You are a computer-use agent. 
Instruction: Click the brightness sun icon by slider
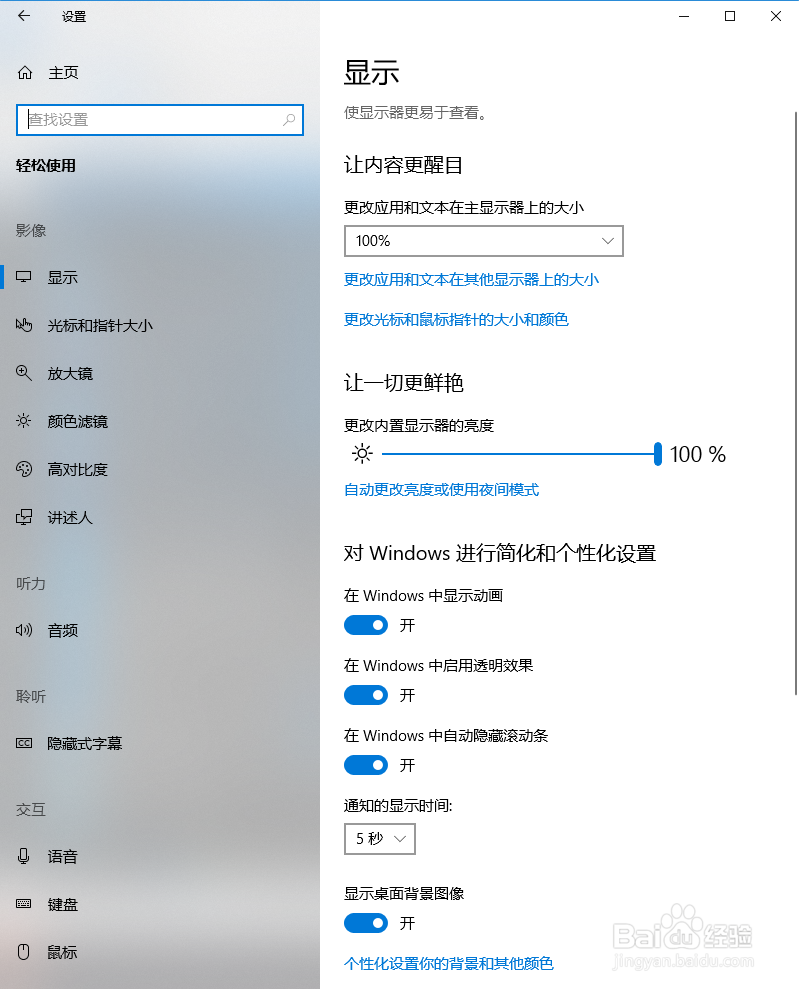click(362, 454)
